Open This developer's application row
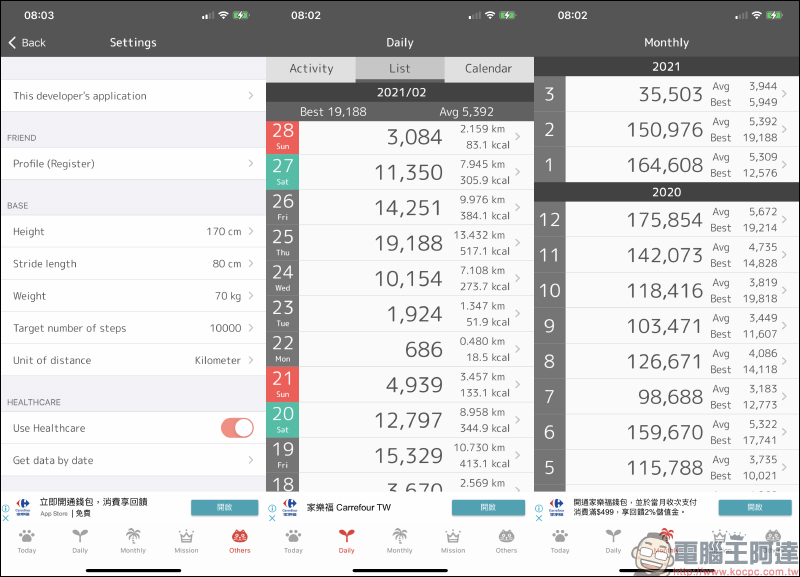Screen dimensions: 800x577 133,95
